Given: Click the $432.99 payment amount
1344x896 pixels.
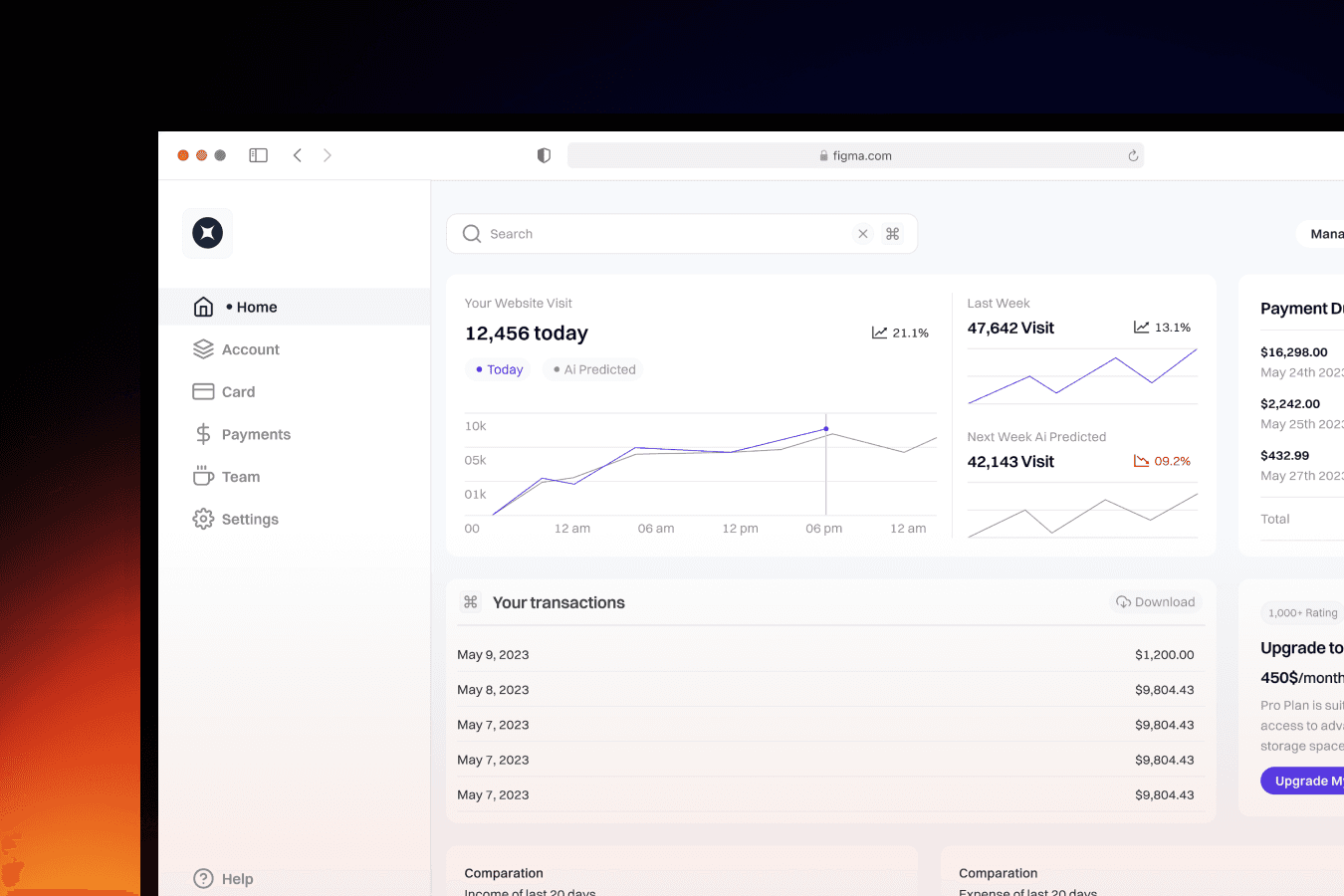Looking at the screenshot, I should [x=1285, y=455].
